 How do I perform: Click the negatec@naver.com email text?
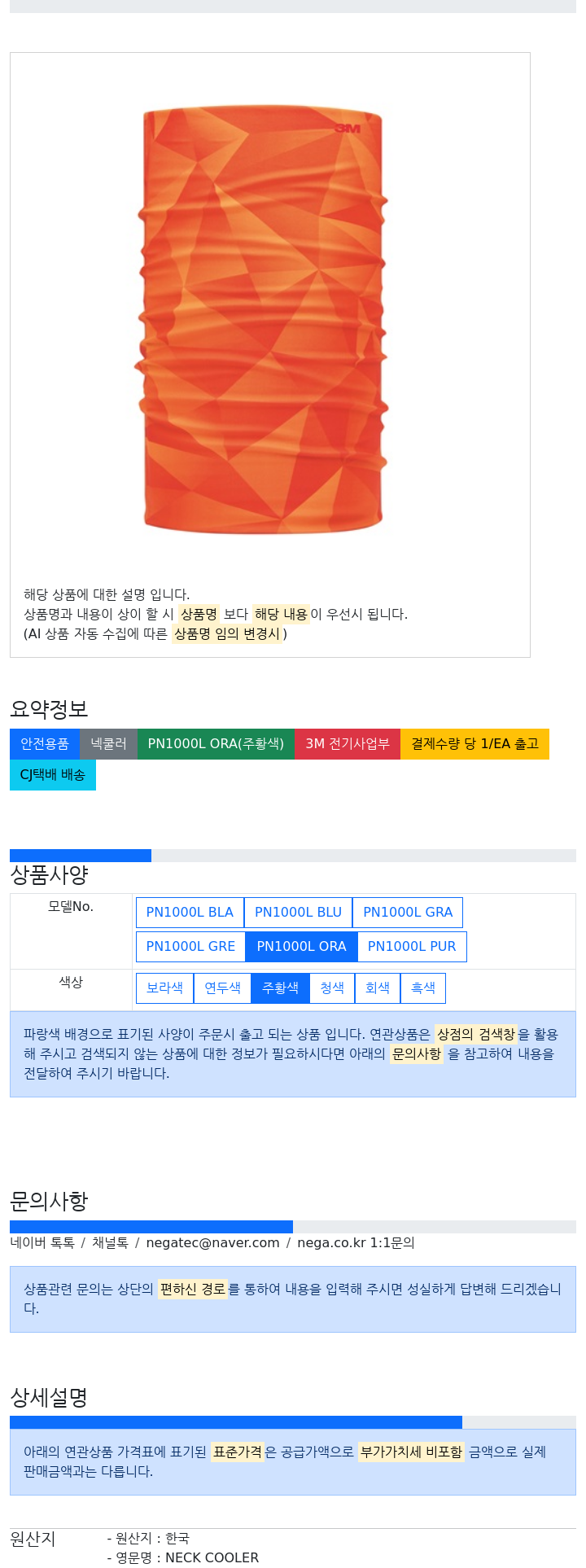[x=212, y=1243]
